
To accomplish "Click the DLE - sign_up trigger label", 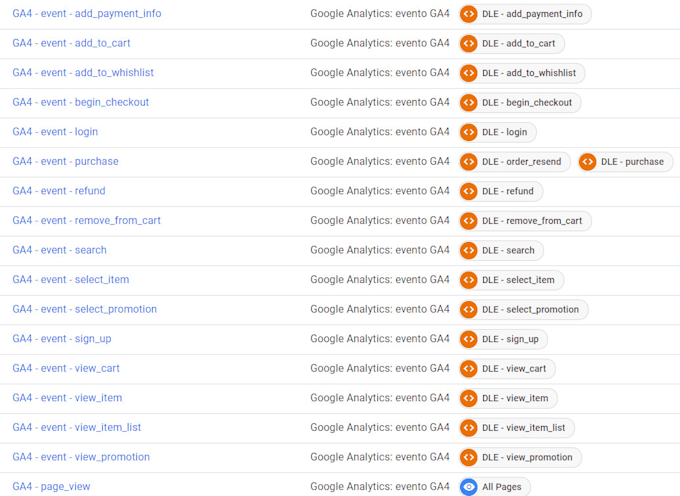I will point(510,339).
